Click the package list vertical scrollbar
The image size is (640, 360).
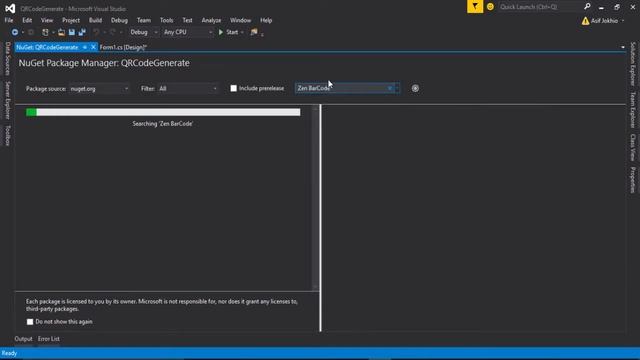point(315,198)
